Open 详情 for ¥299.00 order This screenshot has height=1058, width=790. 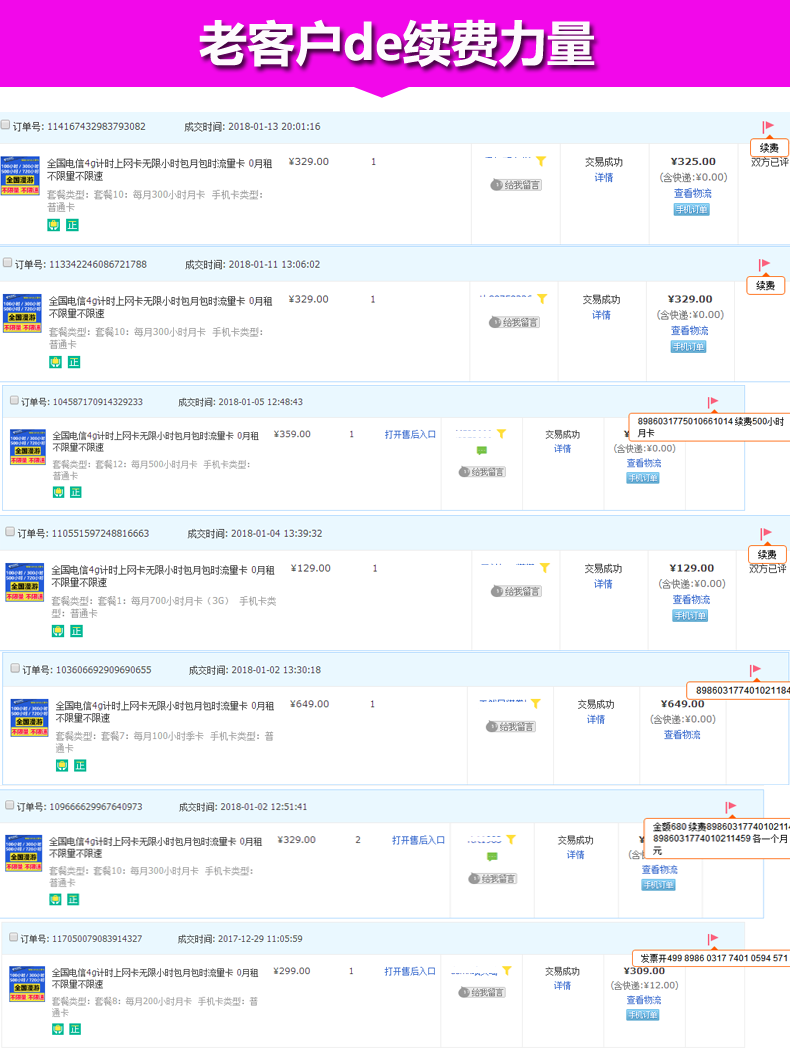(x=563, y=986)
